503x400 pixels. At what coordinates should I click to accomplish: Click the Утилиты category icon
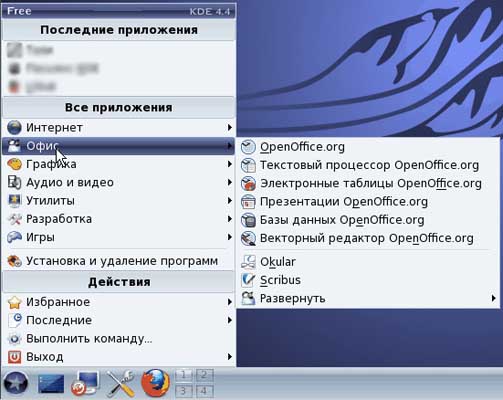tap(14, 201)
